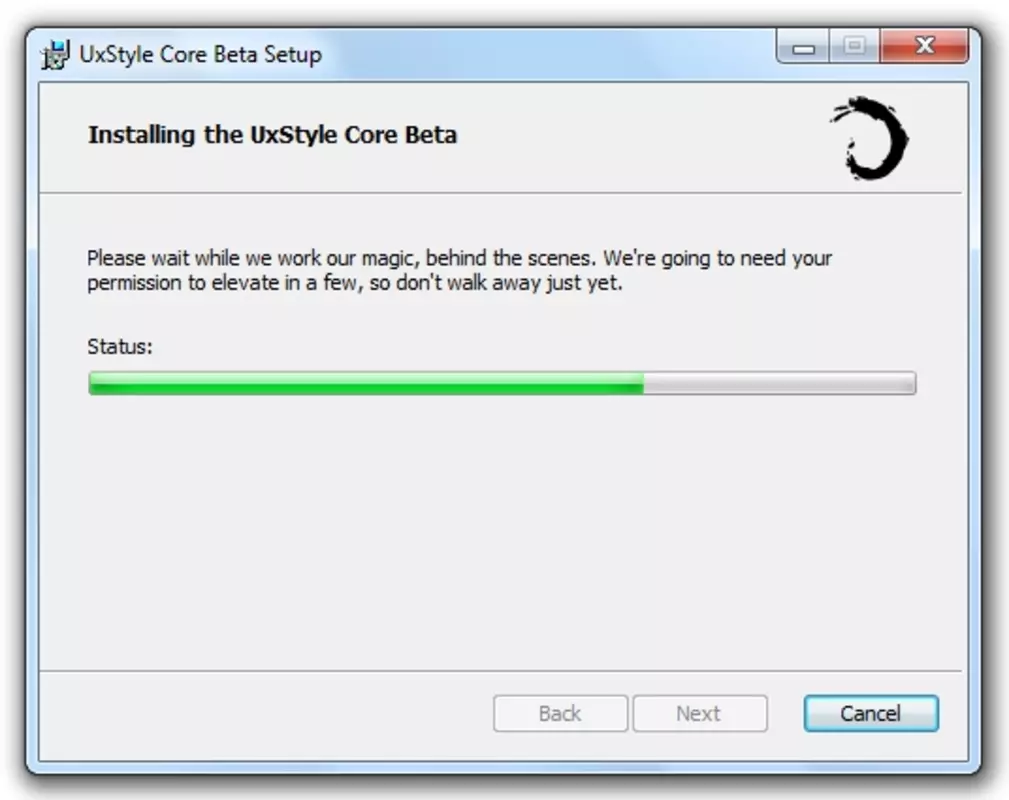Click the "Please wait while we work our magic" line
This screenshot has width=1009, height=800.
click(x=459, y=258)
